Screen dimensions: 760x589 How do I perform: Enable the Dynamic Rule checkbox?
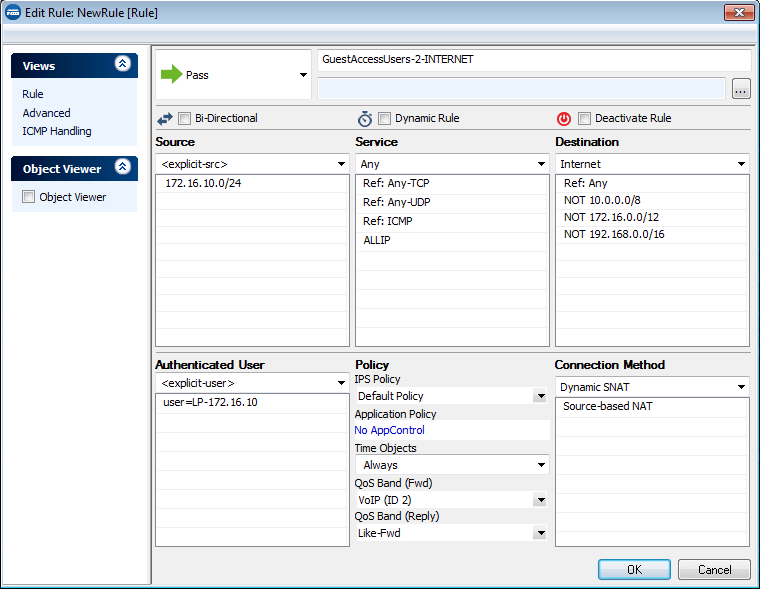pos(384,118)
